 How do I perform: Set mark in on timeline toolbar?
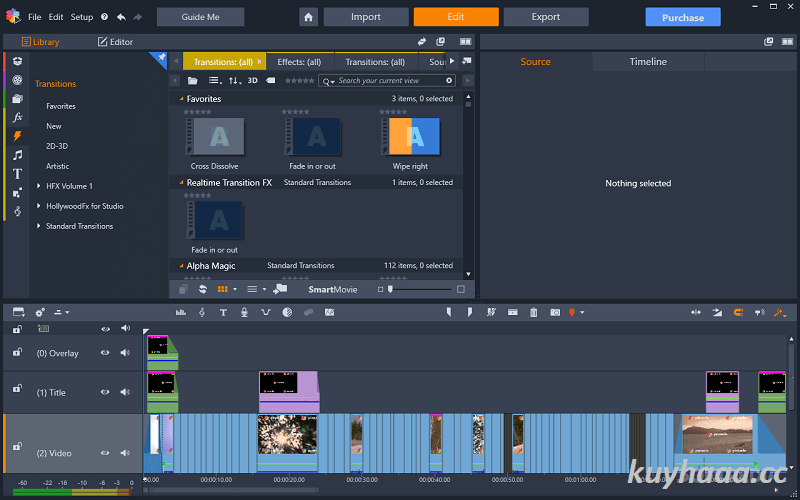point(449,312)
